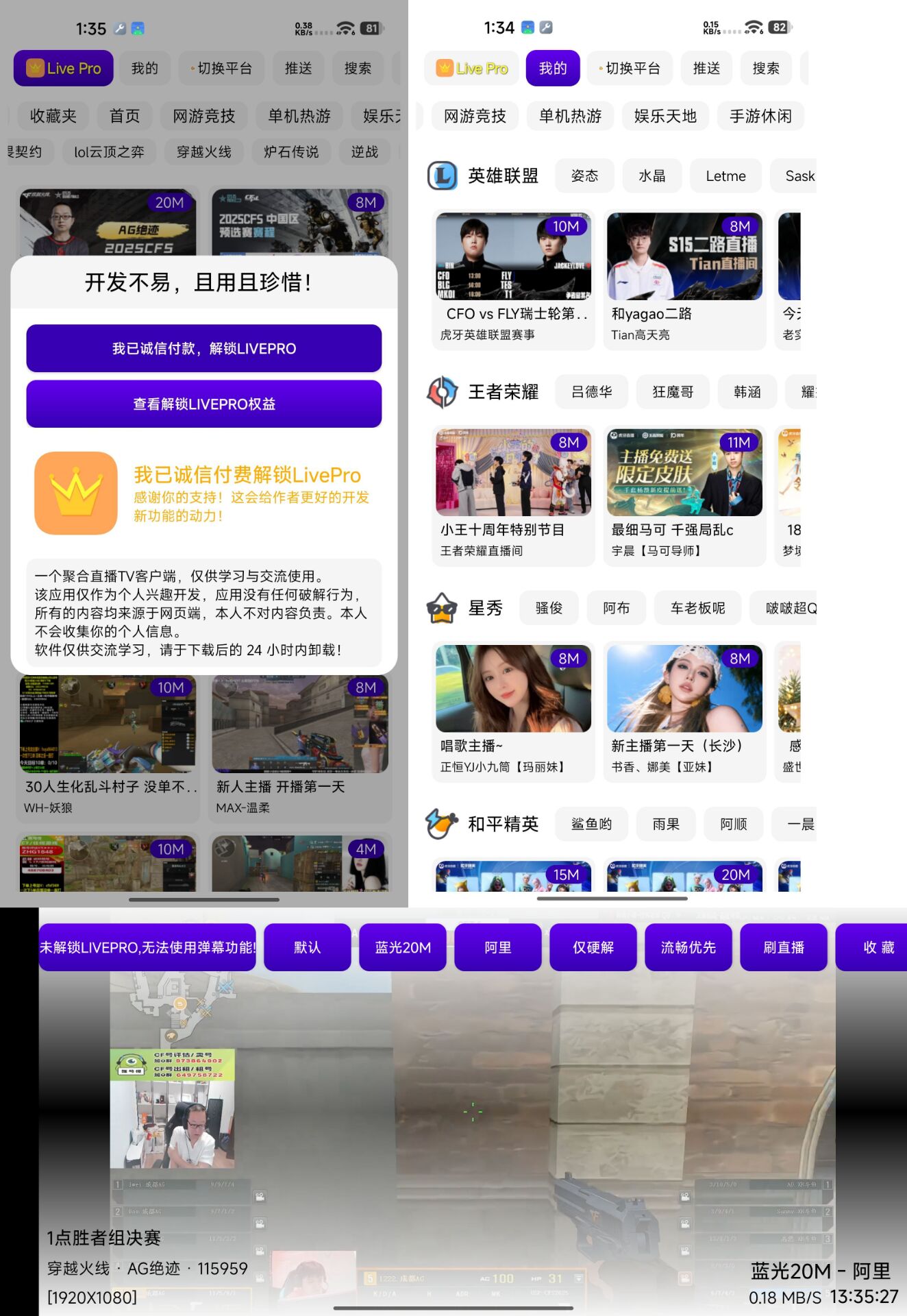Select Live Pro tab in left screen
Viewport: 907px width, 1316px height.
click(x=64, y=68)
